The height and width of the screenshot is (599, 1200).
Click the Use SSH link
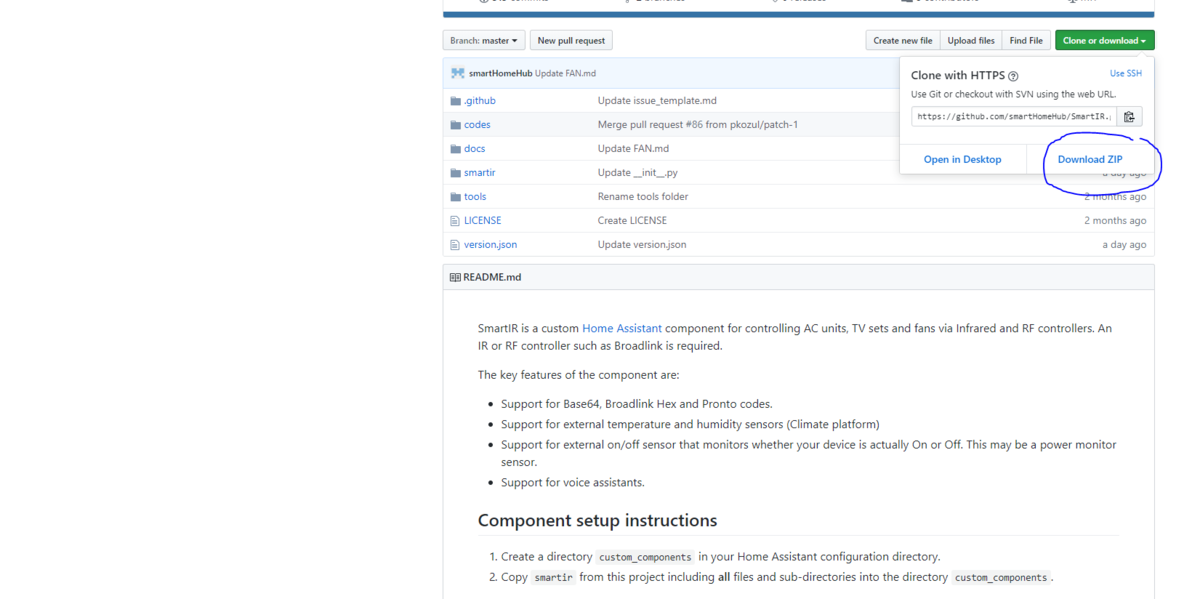point(1125,74)
